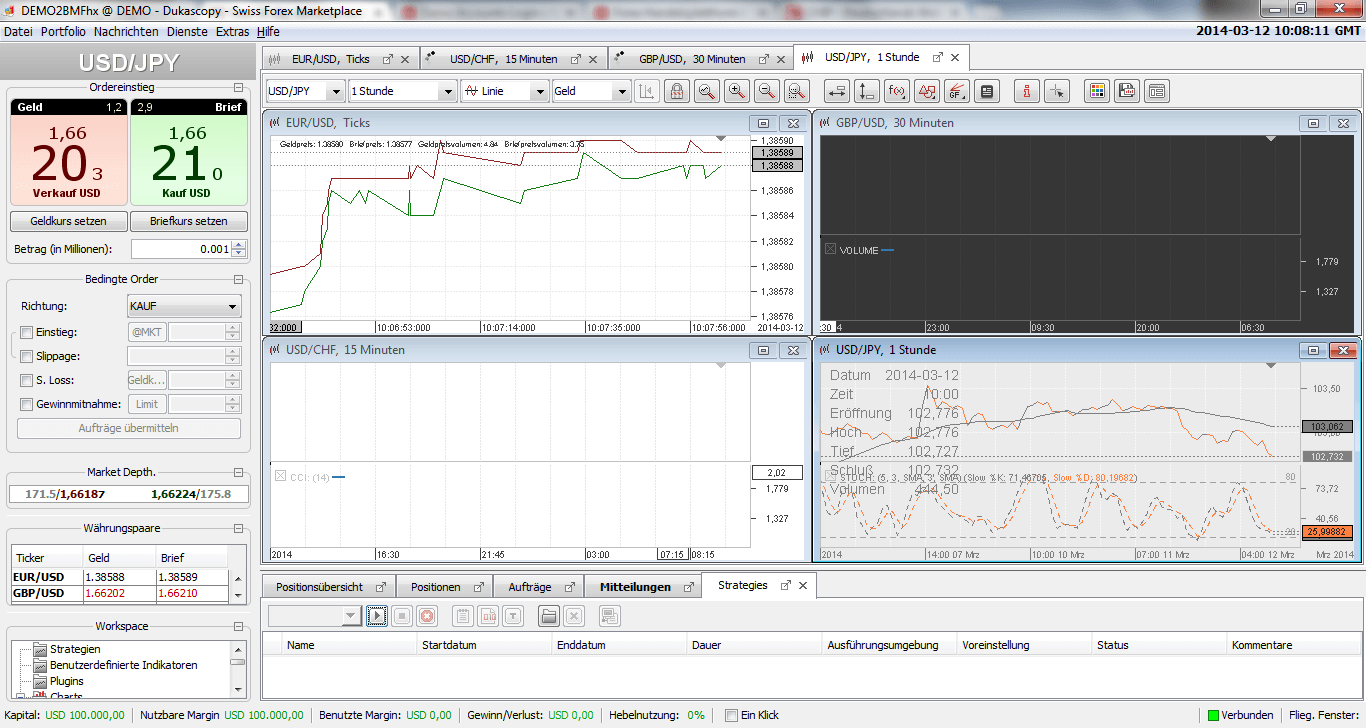Zoom in on the chart
This screenshot has width=1366, height=728.
click(x=737, y=91)
